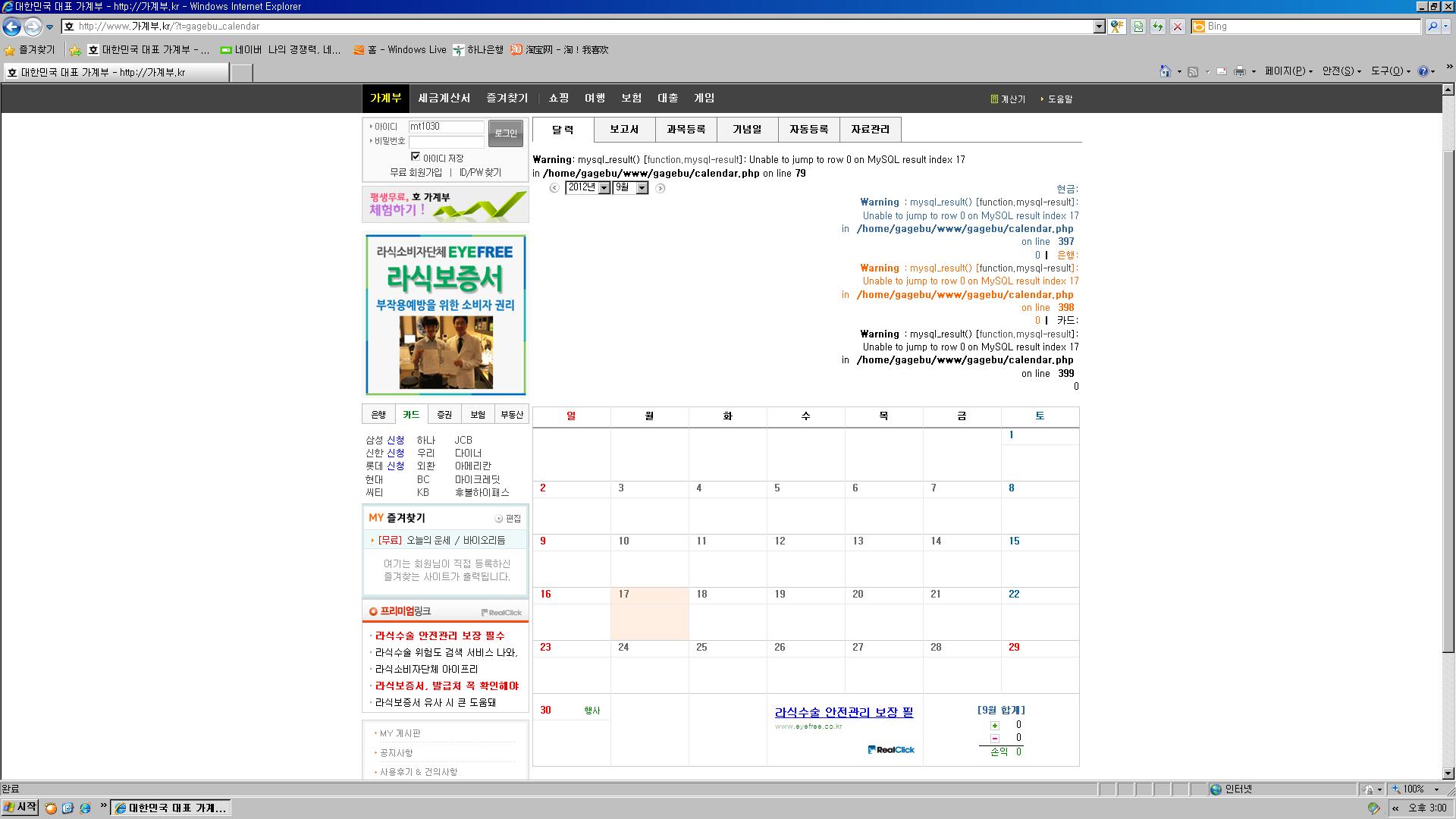This screenshot has height=819, width=1456.
Task: Open the 페이지(P) menu dropdown
Action: 1288,71
